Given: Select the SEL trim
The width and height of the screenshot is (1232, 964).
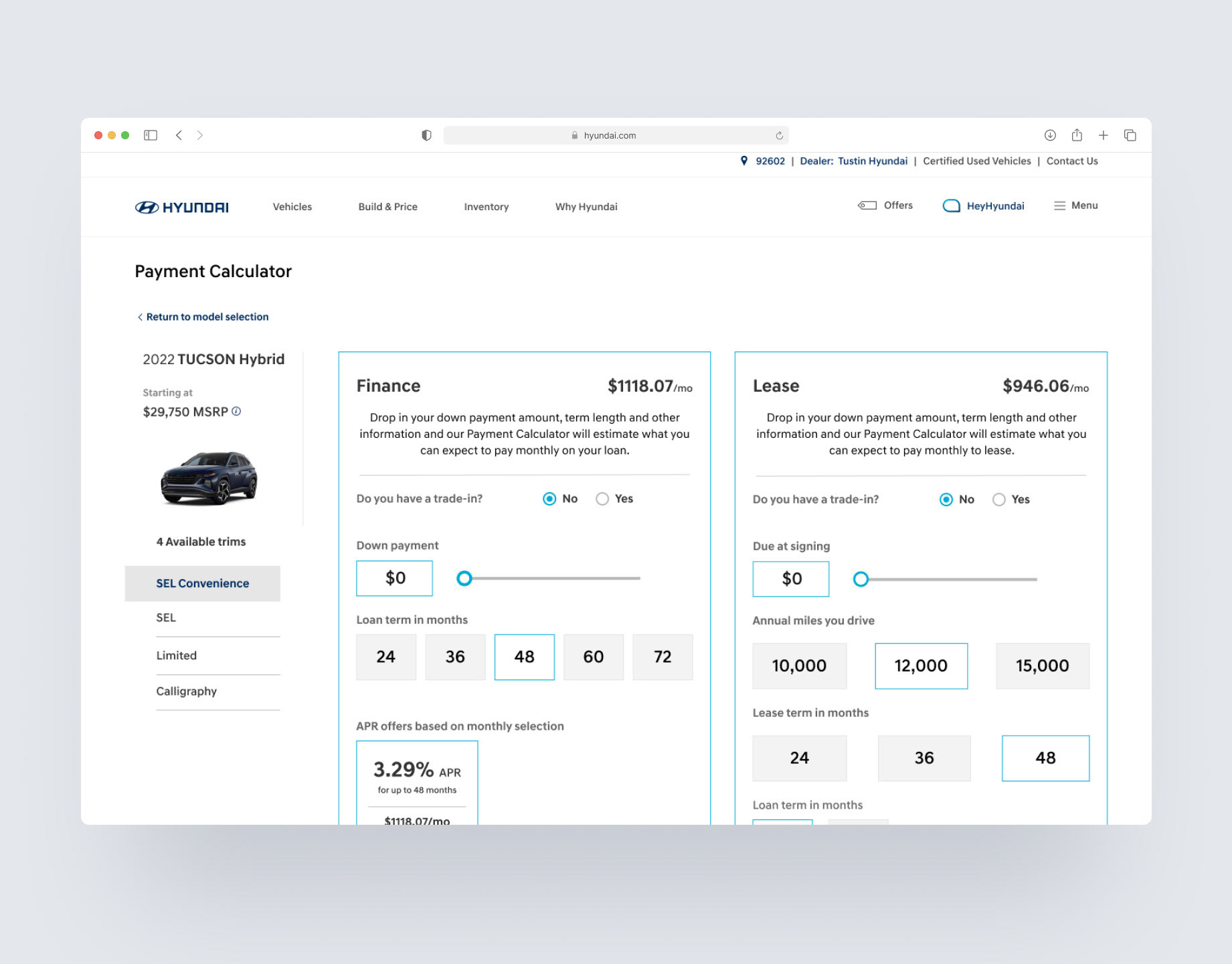Looking at the screenshot, I should [x=166, y=618].
